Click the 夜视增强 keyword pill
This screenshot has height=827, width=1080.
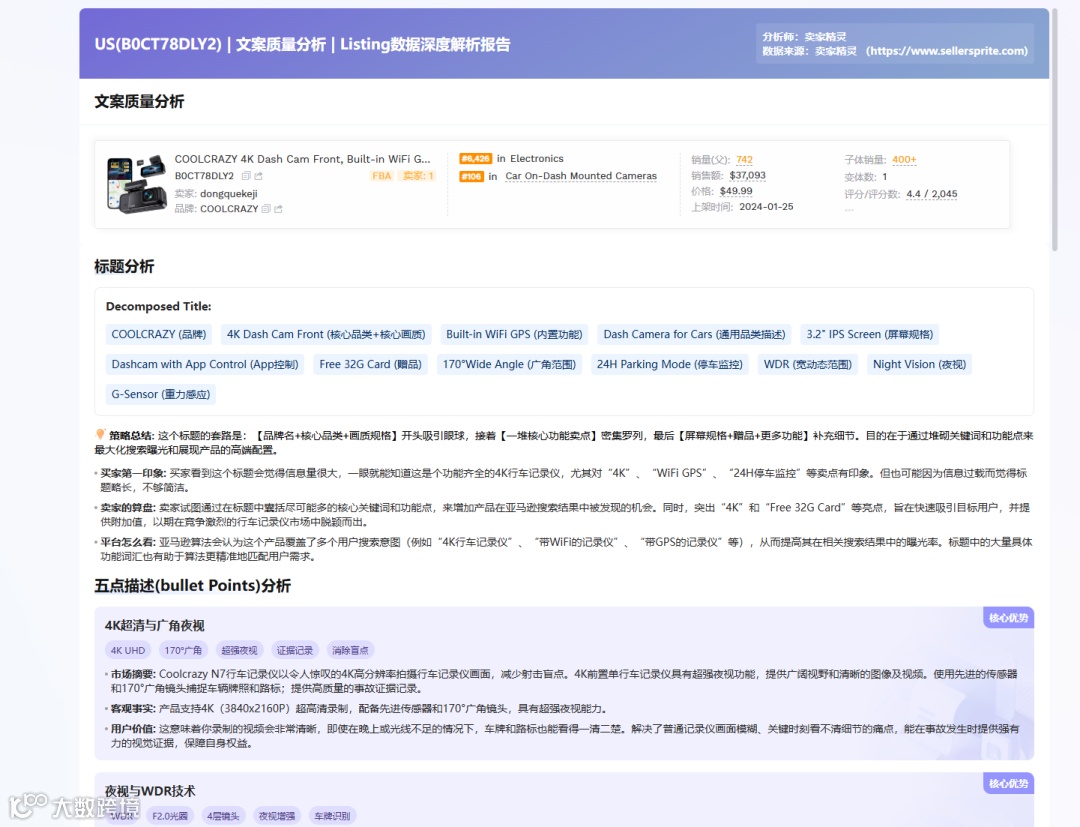[277, 816]
